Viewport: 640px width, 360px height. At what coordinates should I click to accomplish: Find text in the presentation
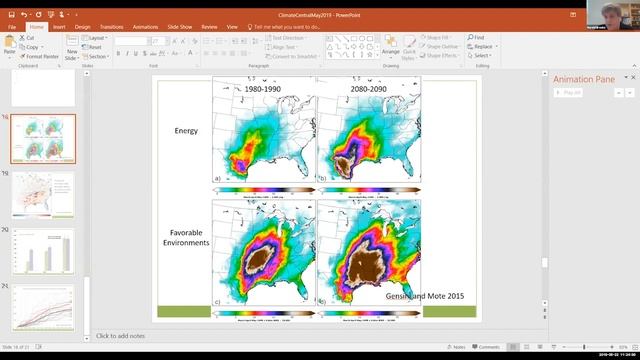(476, 38)
